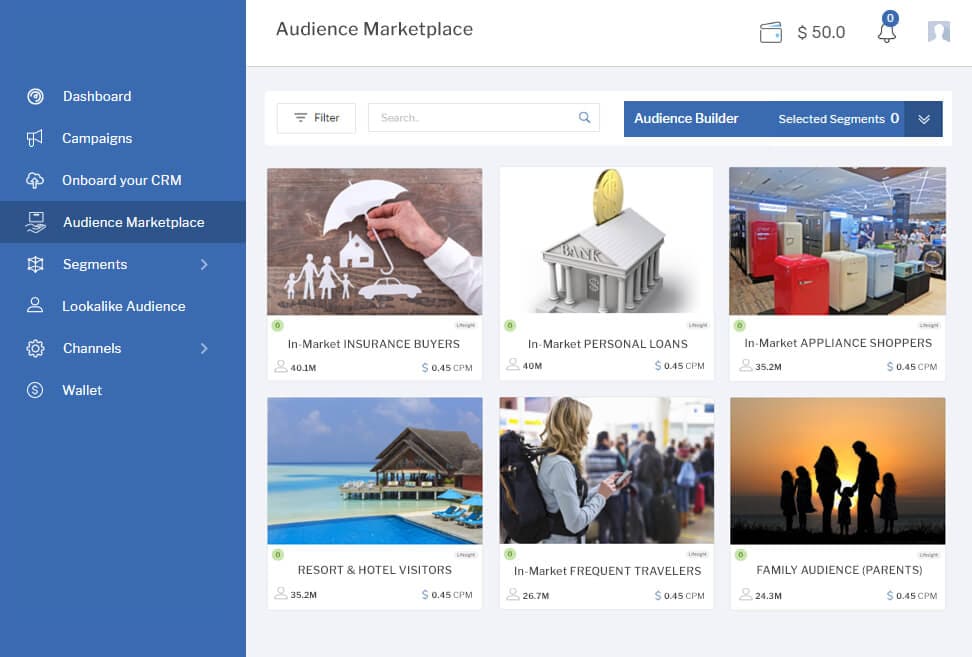972x657 pixels.
Task: Open Onboard your CRM menu item
Action: point(123,180)
